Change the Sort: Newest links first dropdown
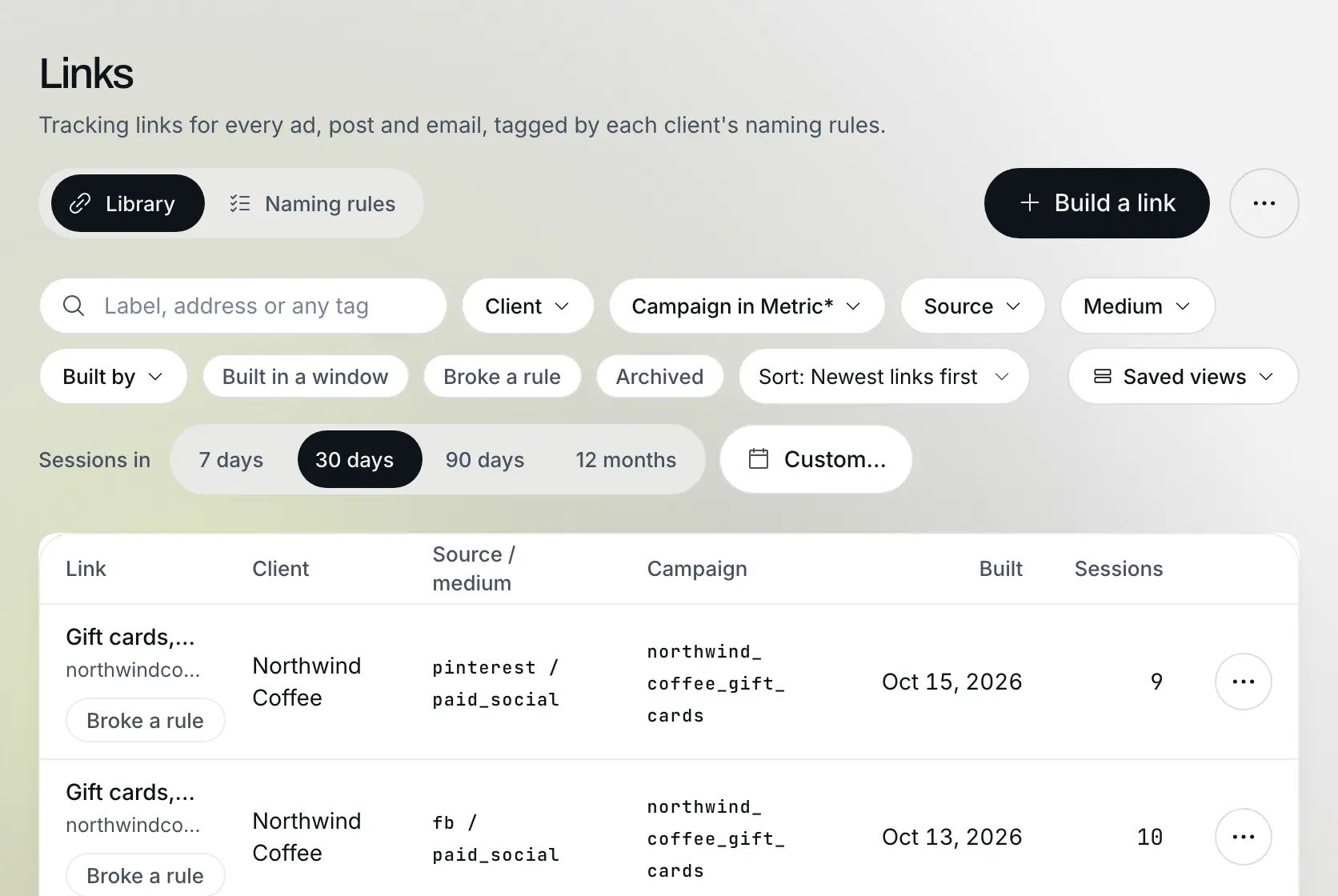 coord(883,376)
